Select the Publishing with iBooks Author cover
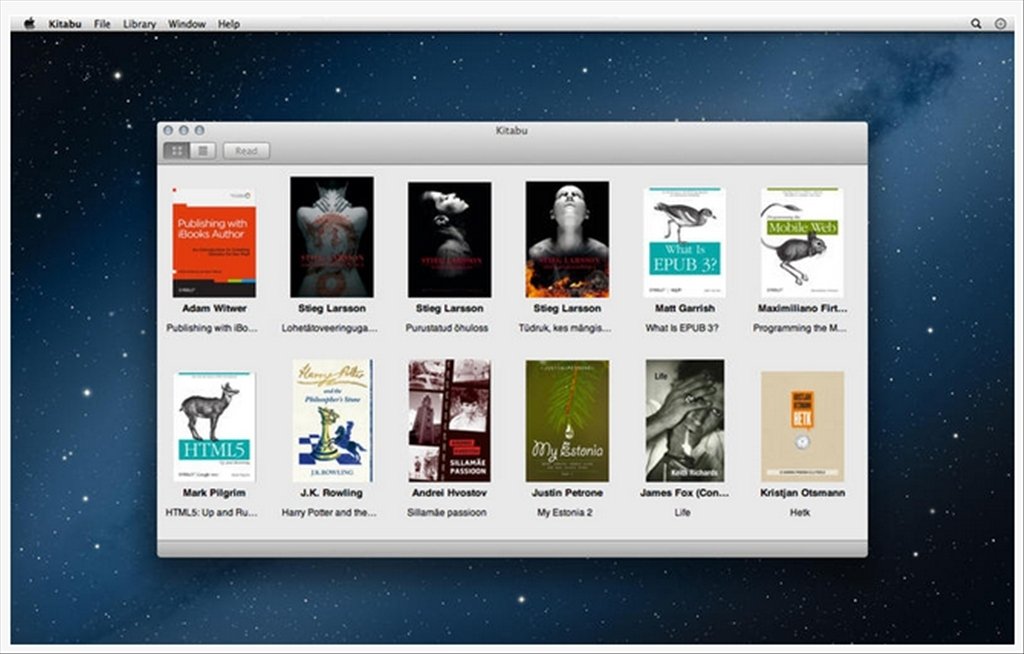This screenshot has height=654, width=1024. coord(214,242)
